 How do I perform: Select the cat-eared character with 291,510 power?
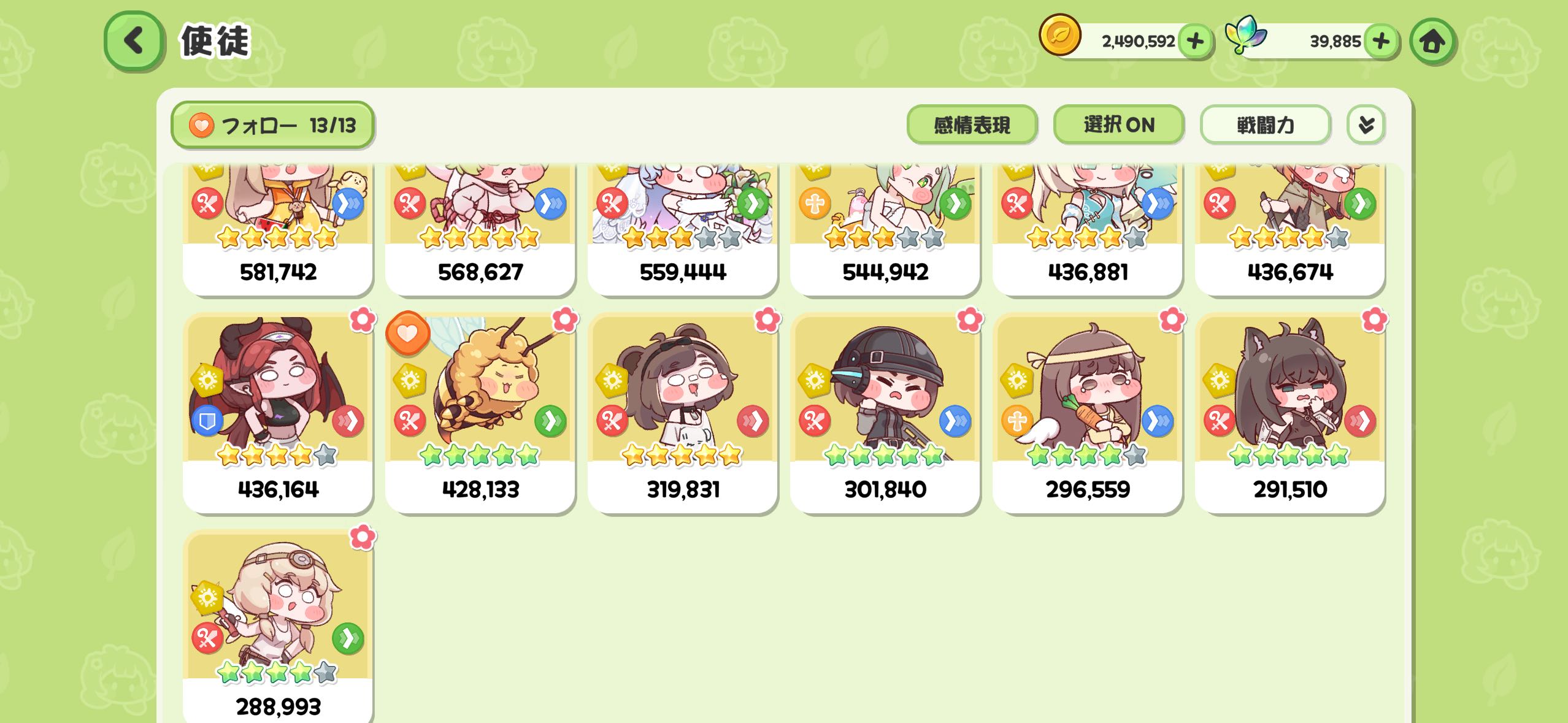(x=1289, y=413)
